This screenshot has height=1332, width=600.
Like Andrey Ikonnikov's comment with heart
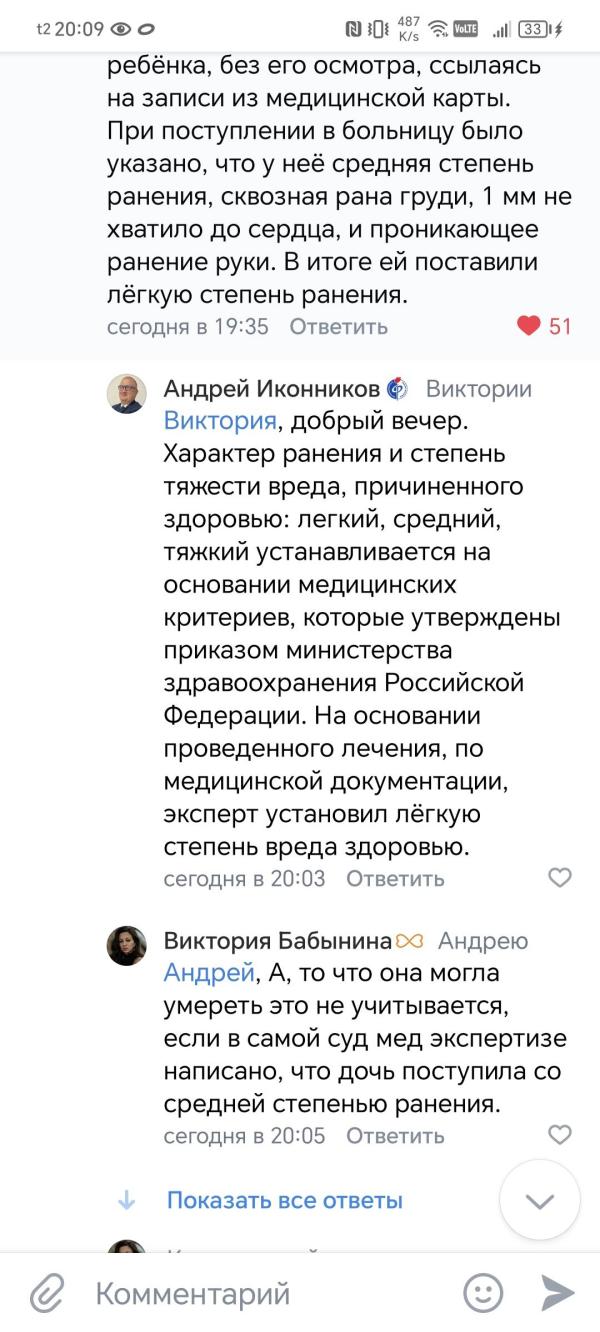coord(560,878)
